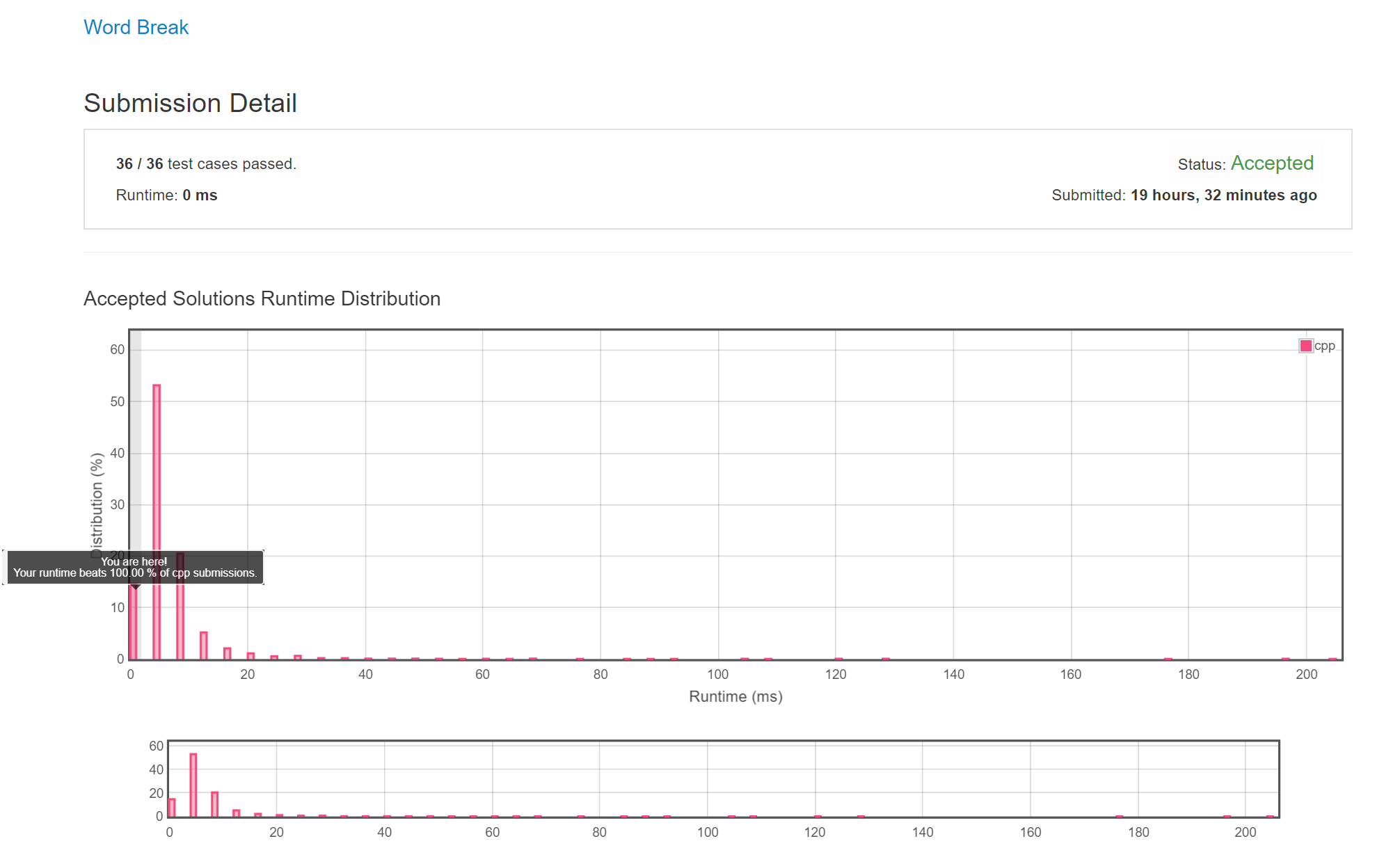Select the bar near 12 ms in main chart
This screenshot has height=848, width=1400.
204,646
